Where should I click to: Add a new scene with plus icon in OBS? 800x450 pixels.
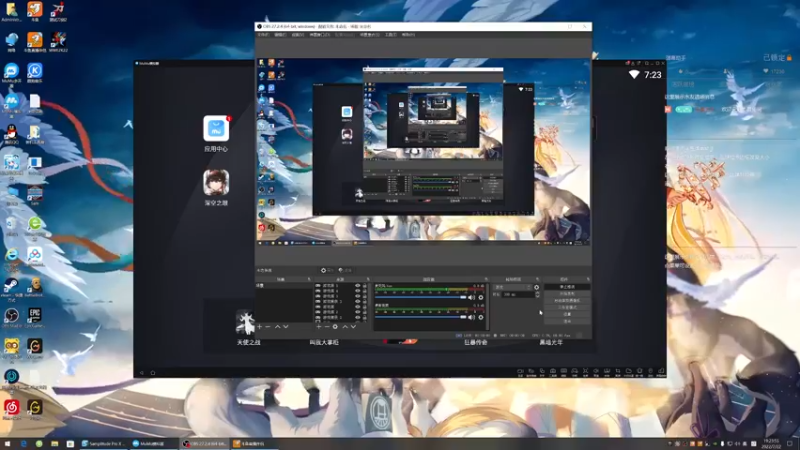point(260,327)
